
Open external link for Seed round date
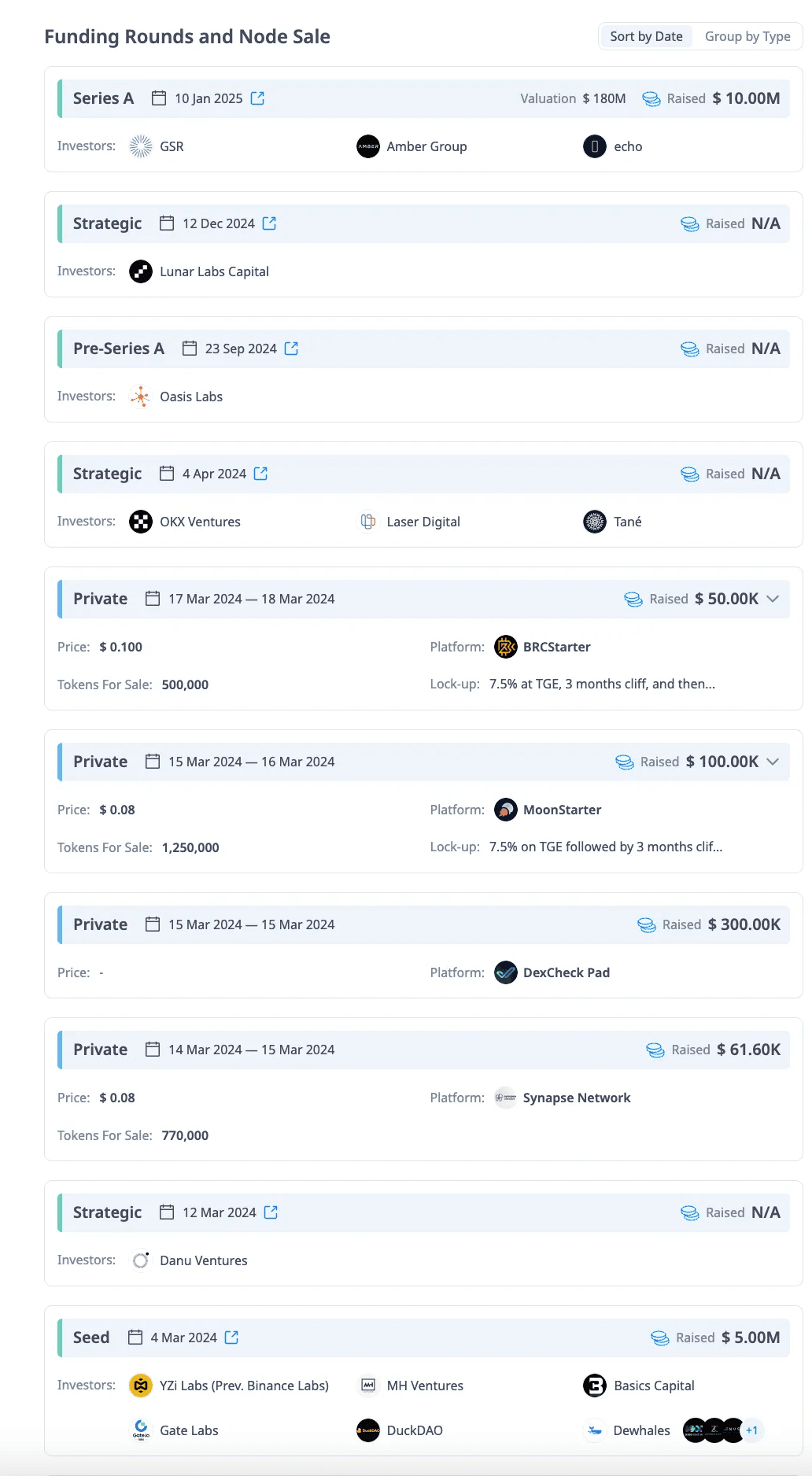pyautogui.click(x=231, y=1338)
